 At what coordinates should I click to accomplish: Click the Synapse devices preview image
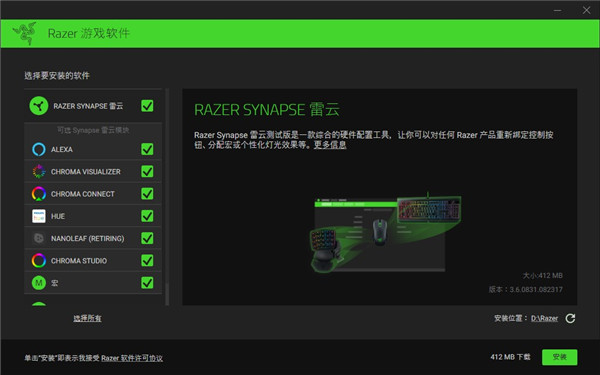point(386,233)
